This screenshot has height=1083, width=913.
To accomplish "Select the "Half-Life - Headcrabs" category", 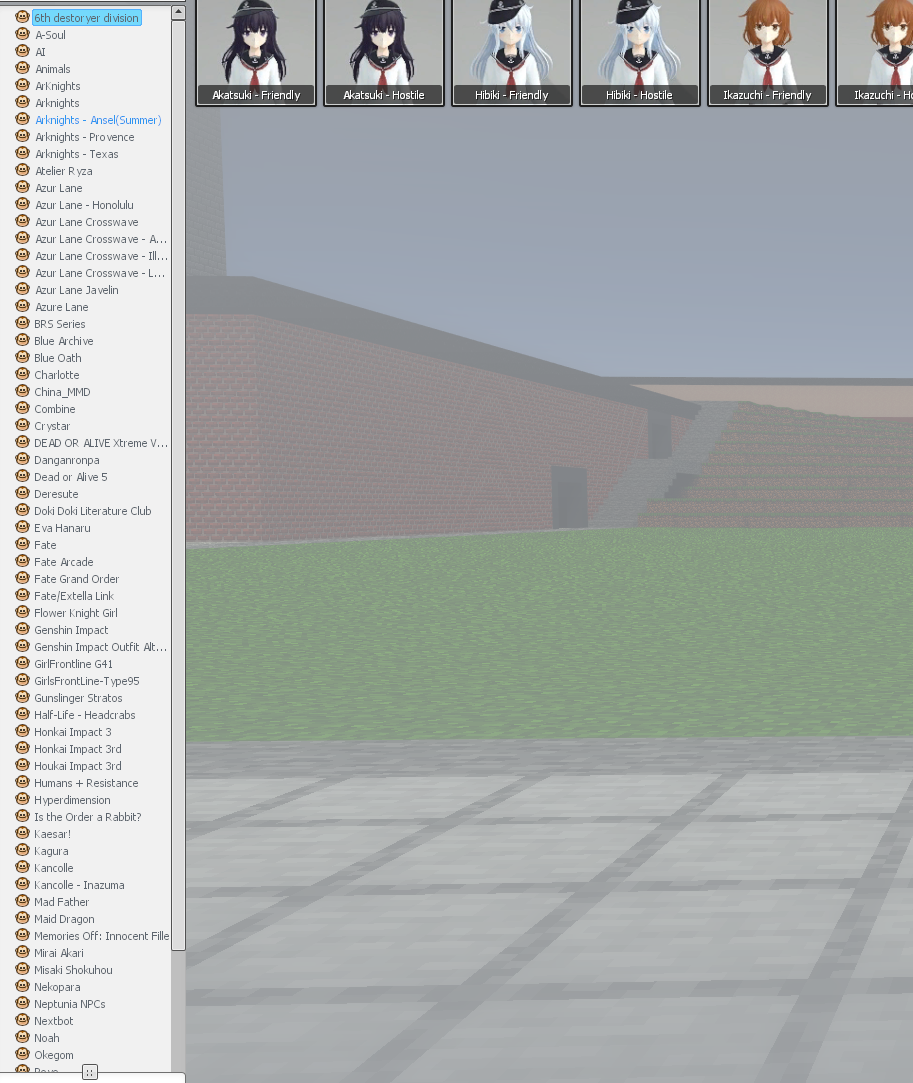I will (84, 715).
